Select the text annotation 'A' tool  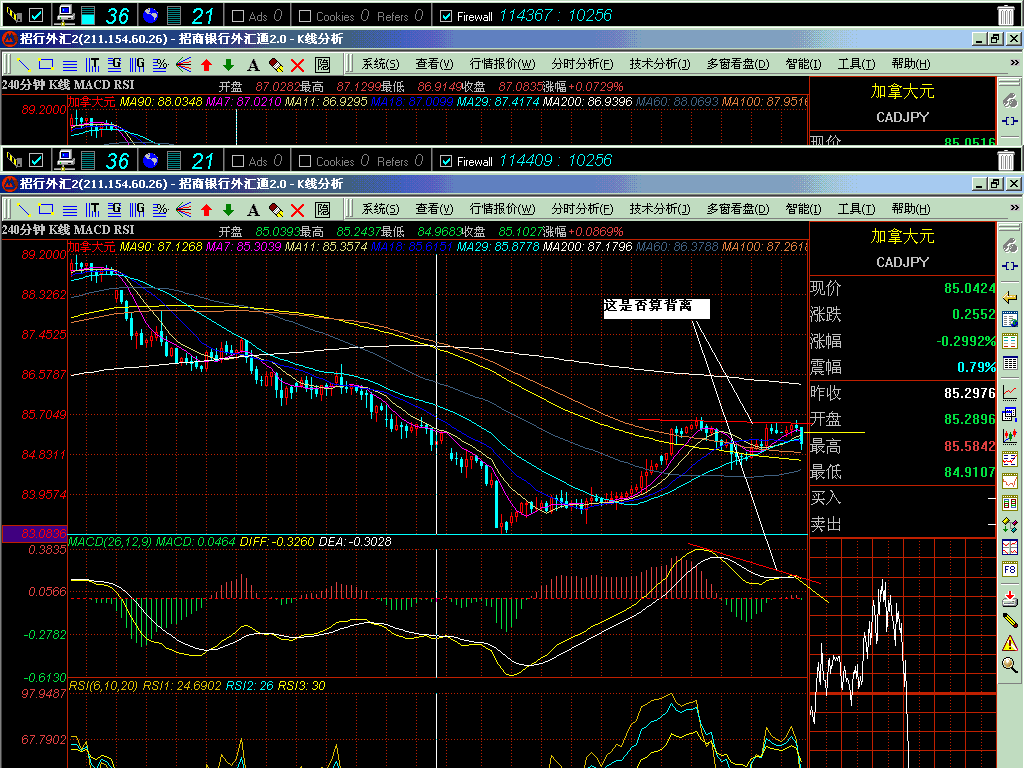coord(253,208)
